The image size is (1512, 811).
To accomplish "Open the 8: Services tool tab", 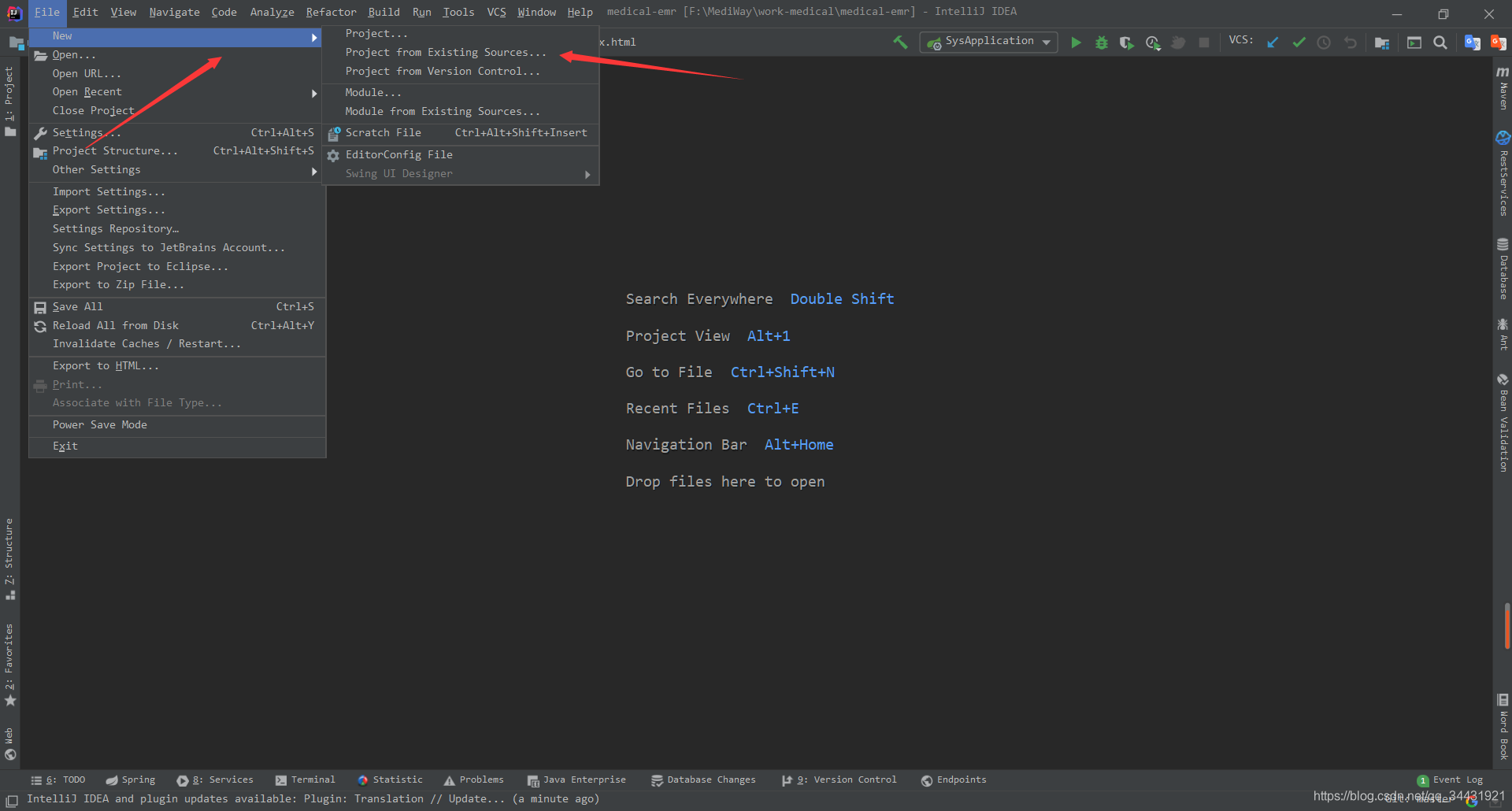I will (215, 780).
